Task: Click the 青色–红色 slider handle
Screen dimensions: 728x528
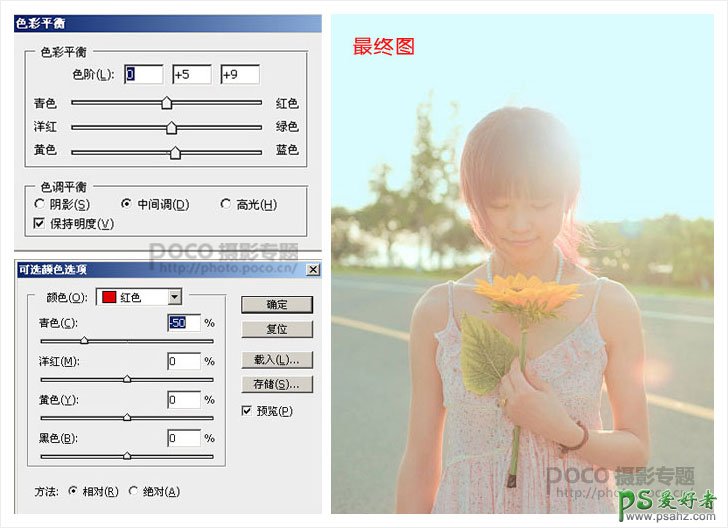Action: coord(167,103)
